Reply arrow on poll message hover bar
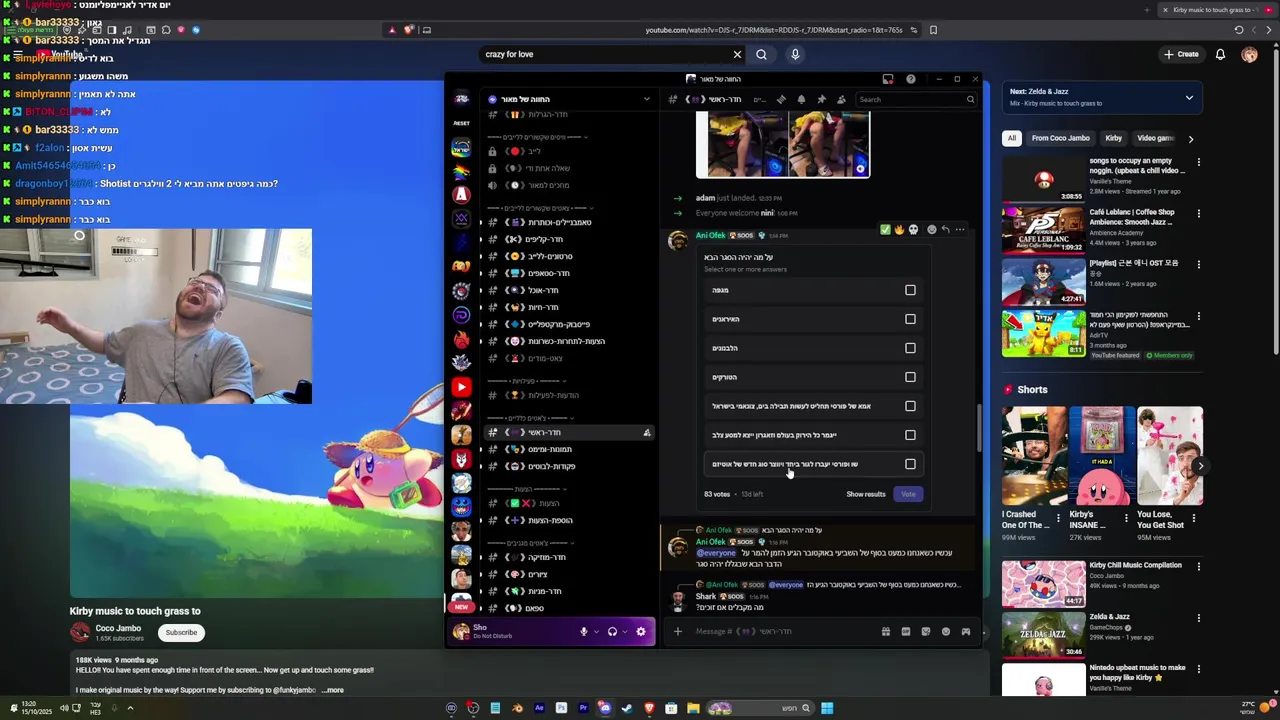 point(946,229)
